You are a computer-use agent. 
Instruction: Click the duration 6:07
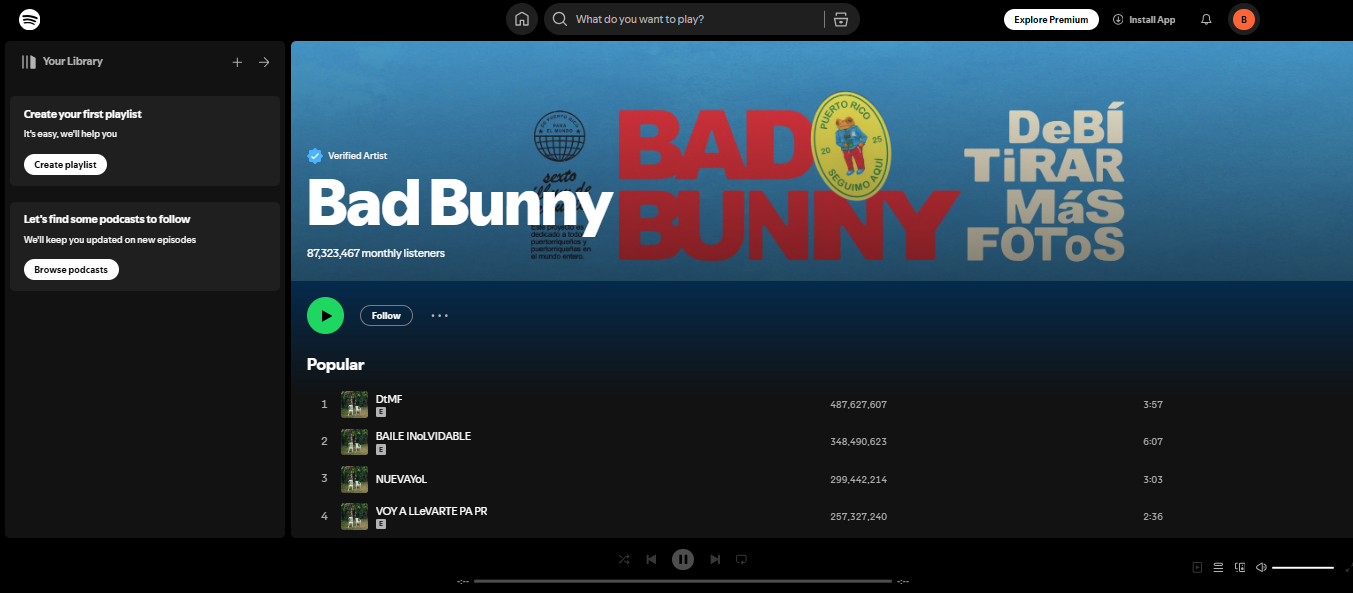click(1153, 442)
